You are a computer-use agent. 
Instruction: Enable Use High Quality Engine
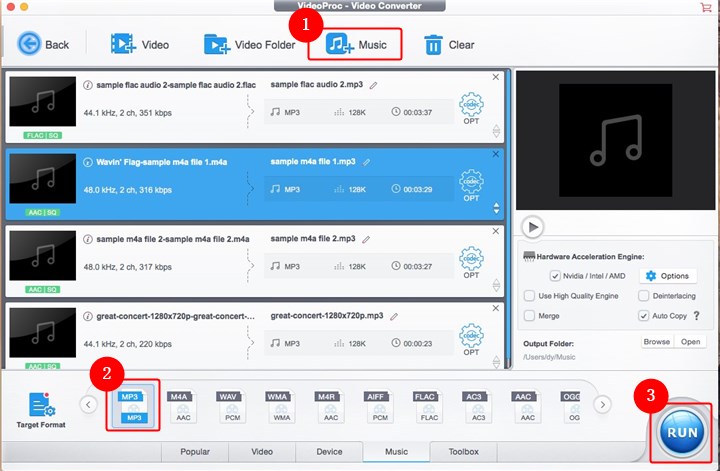(x=529, y=296)
